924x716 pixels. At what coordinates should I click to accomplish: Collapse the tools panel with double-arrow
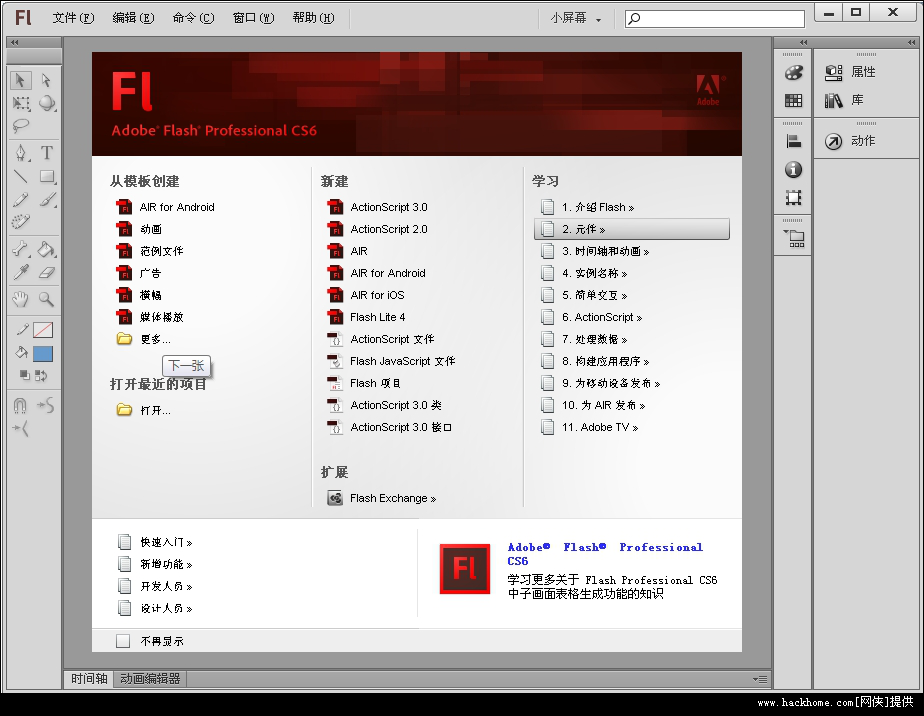tap(14, 43)
